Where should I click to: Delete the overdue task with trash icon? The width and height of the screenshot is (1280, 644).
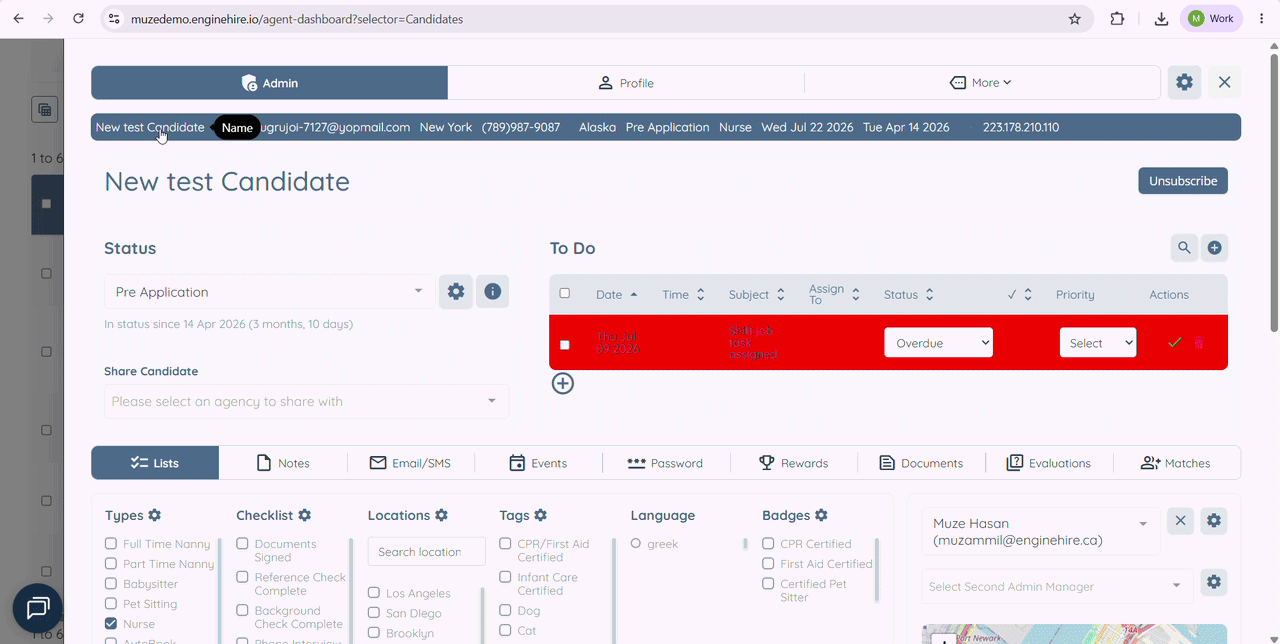pyautogui.click(x=1199, y=343)
